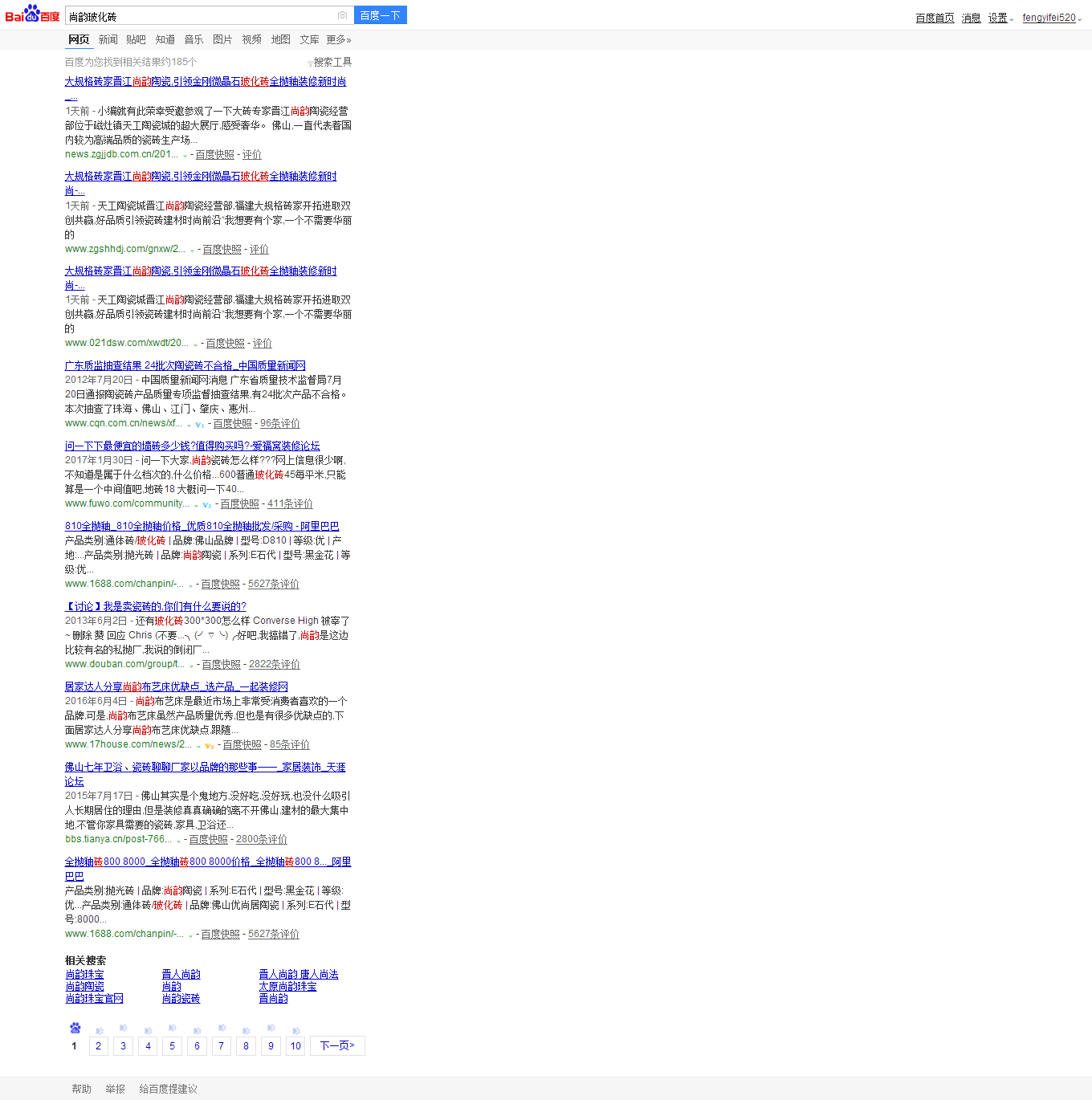This screenshot has width=1092, height=1100.
Task: Open result 问一下下最便宜的墙砖多少钱
Action: [x=193, y=446]
